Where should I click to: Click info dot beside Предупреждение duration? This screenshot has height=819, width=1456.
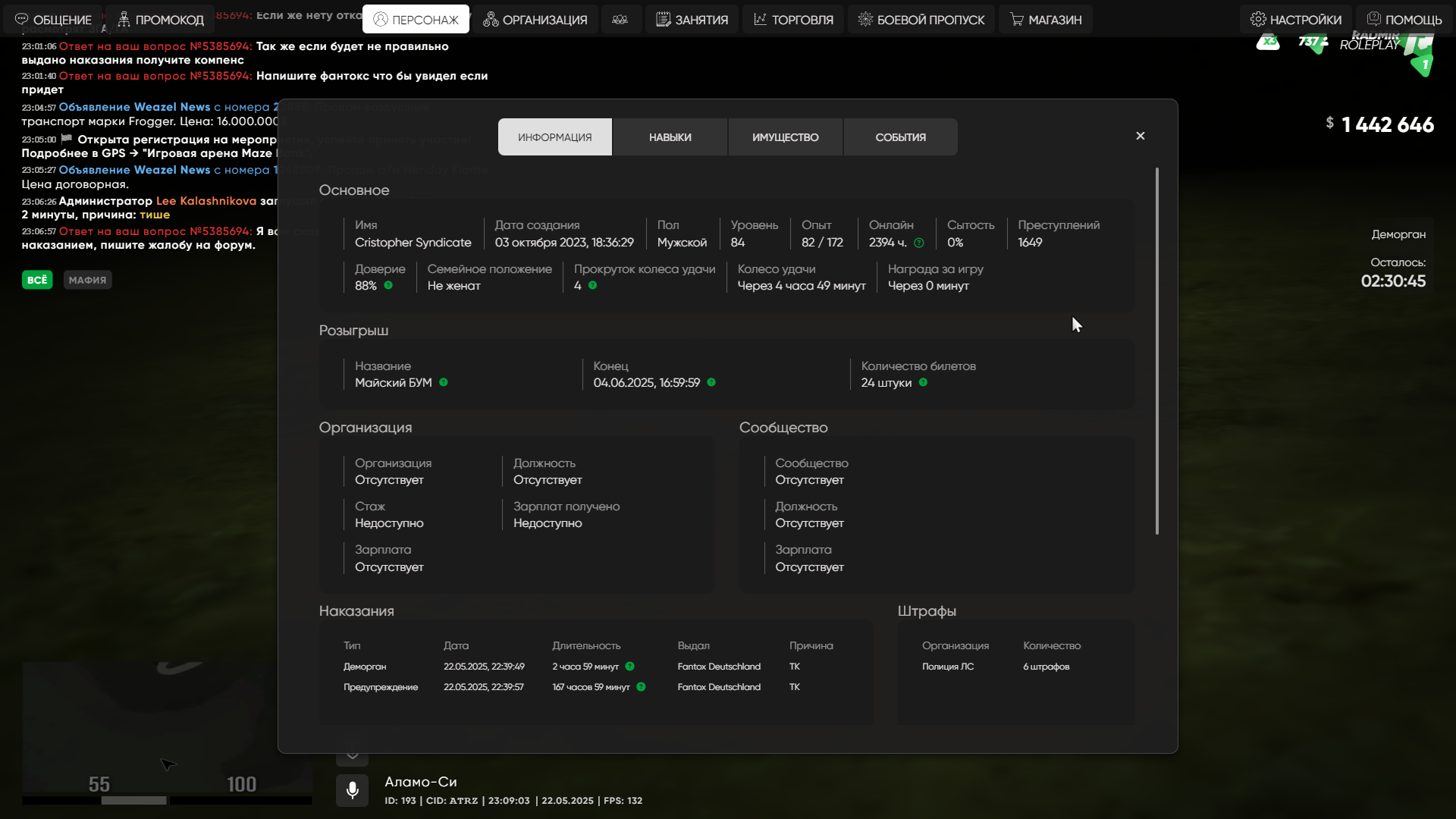641,687
